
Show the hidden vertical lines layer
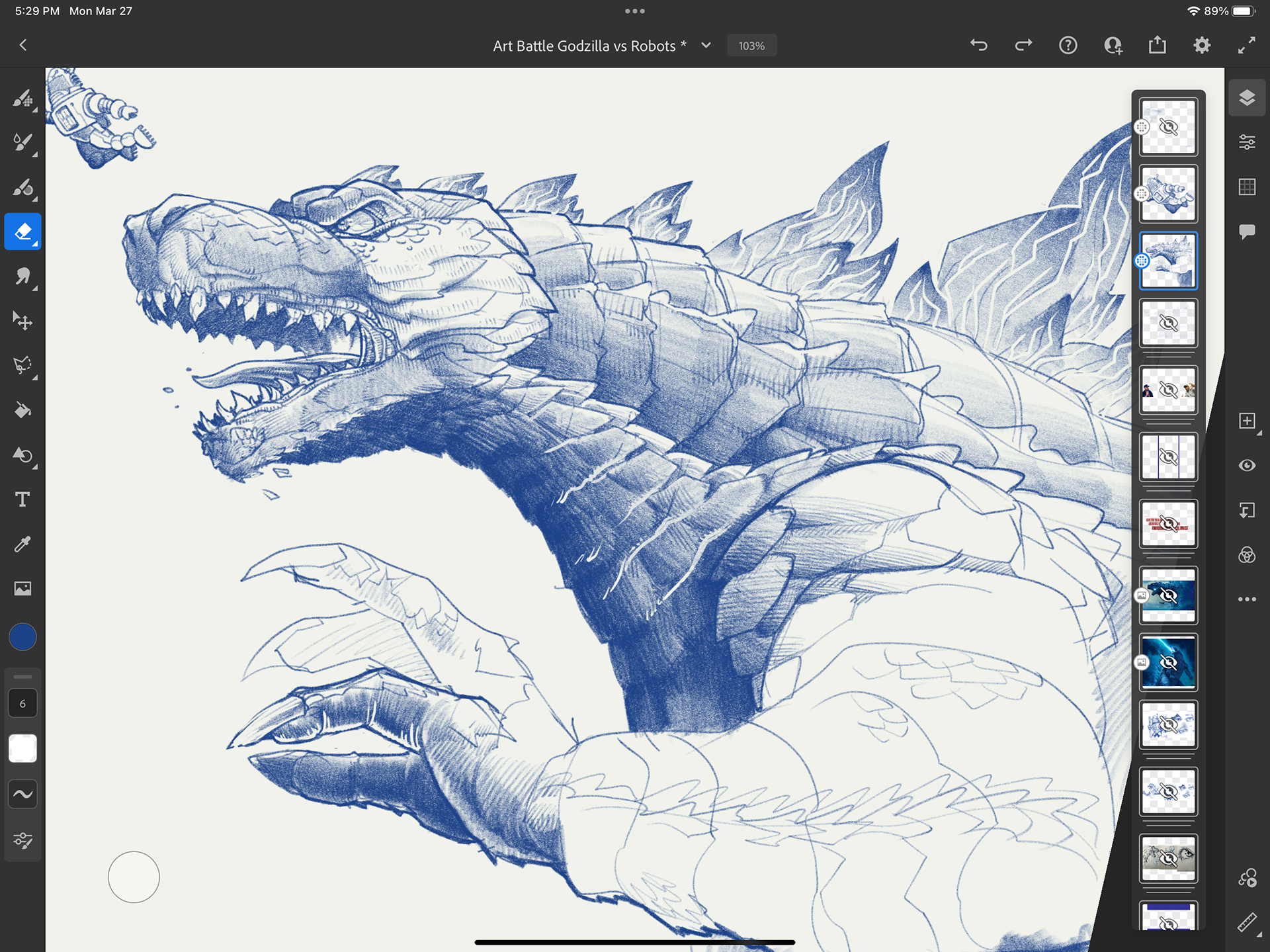coord(1168,457)
